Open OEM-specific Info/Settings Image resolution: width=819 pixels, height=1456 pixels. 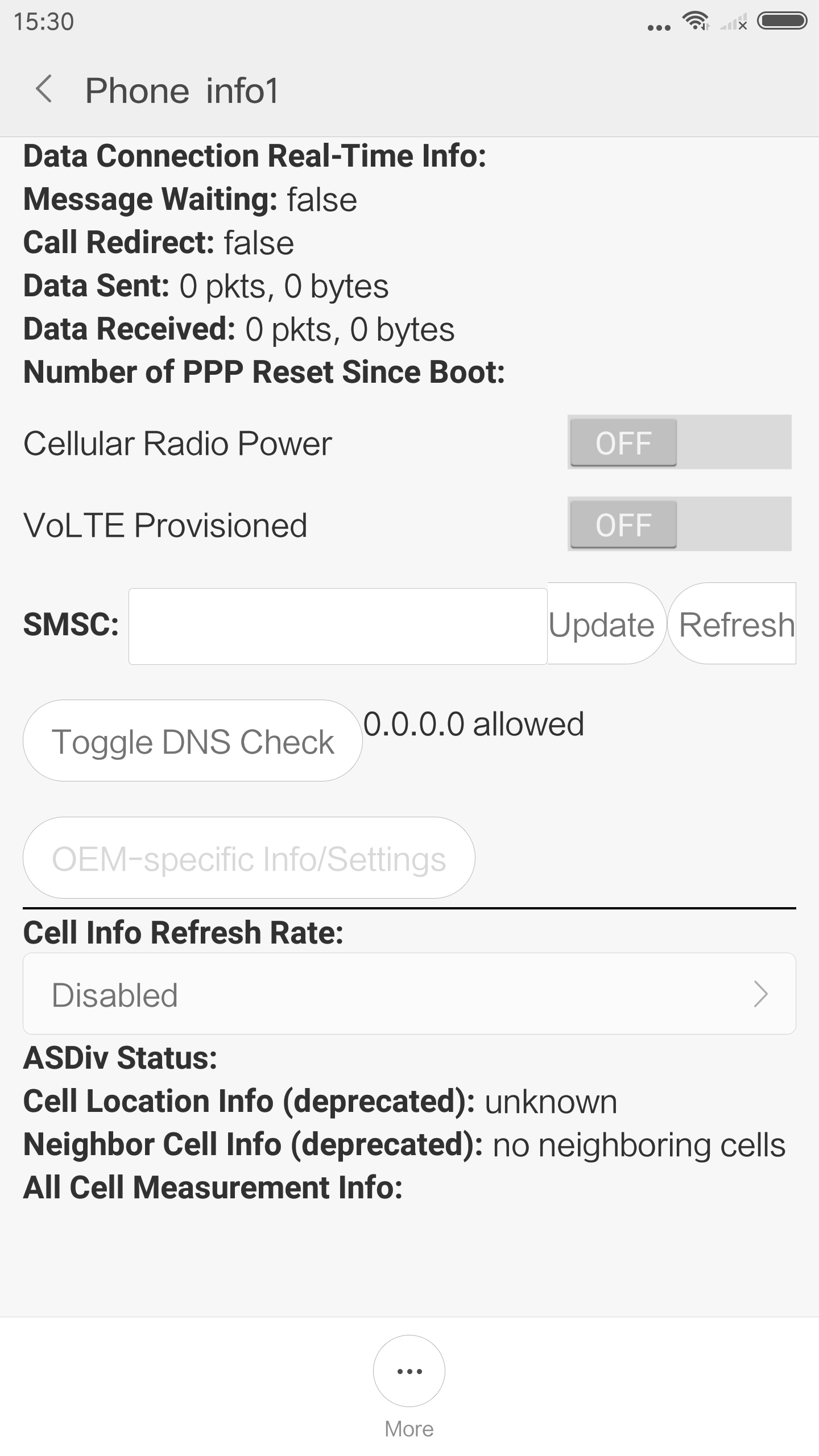tap(249, 858)
